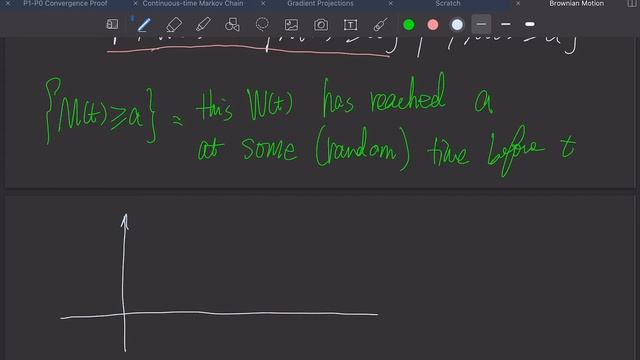Switch to Brownian Motion tab
The width and height of the screenshot is (640, 360).
pos(576,3)
